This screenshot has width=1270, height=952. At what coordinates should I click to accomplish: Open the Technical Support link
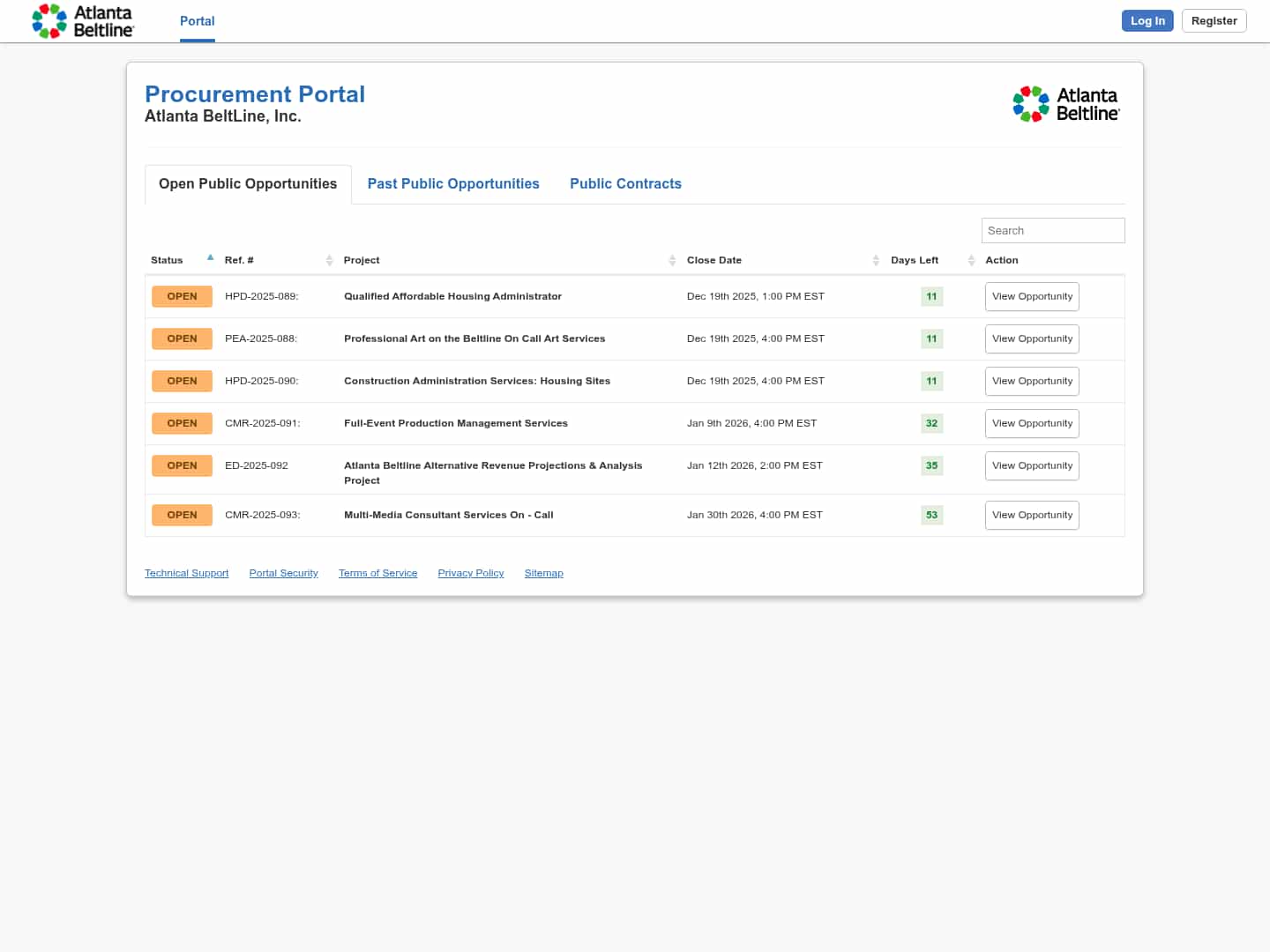186,573
